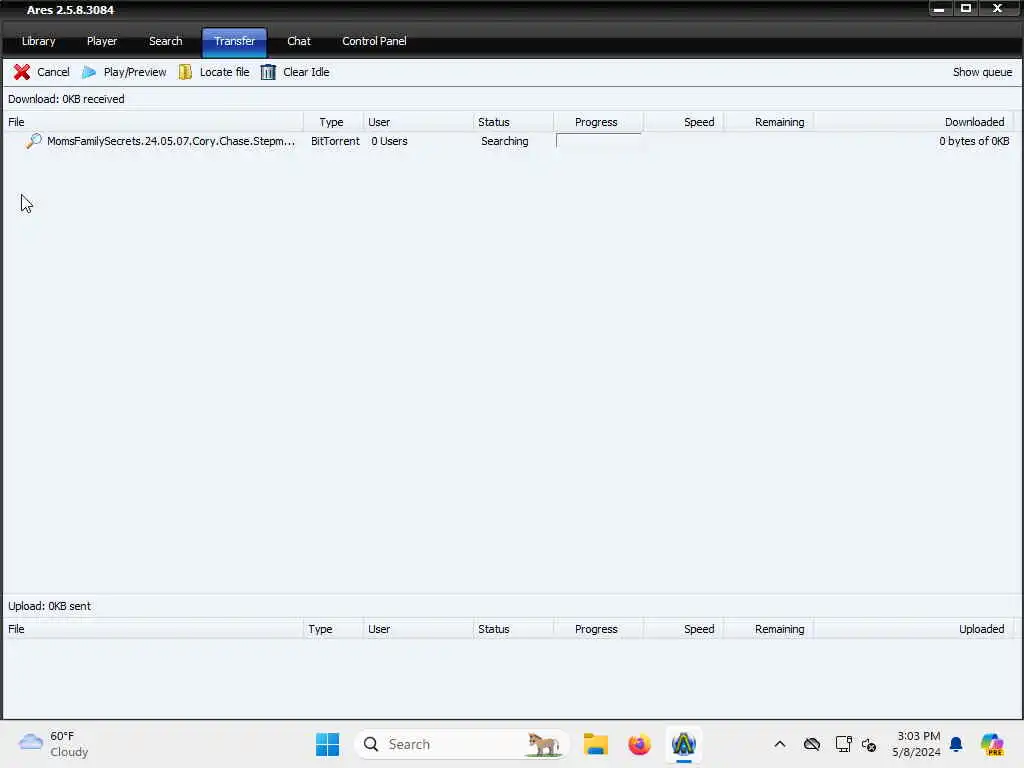Click the download Speed column header
The height and width of the screenshot is (768, 1024).
(684, 122)
